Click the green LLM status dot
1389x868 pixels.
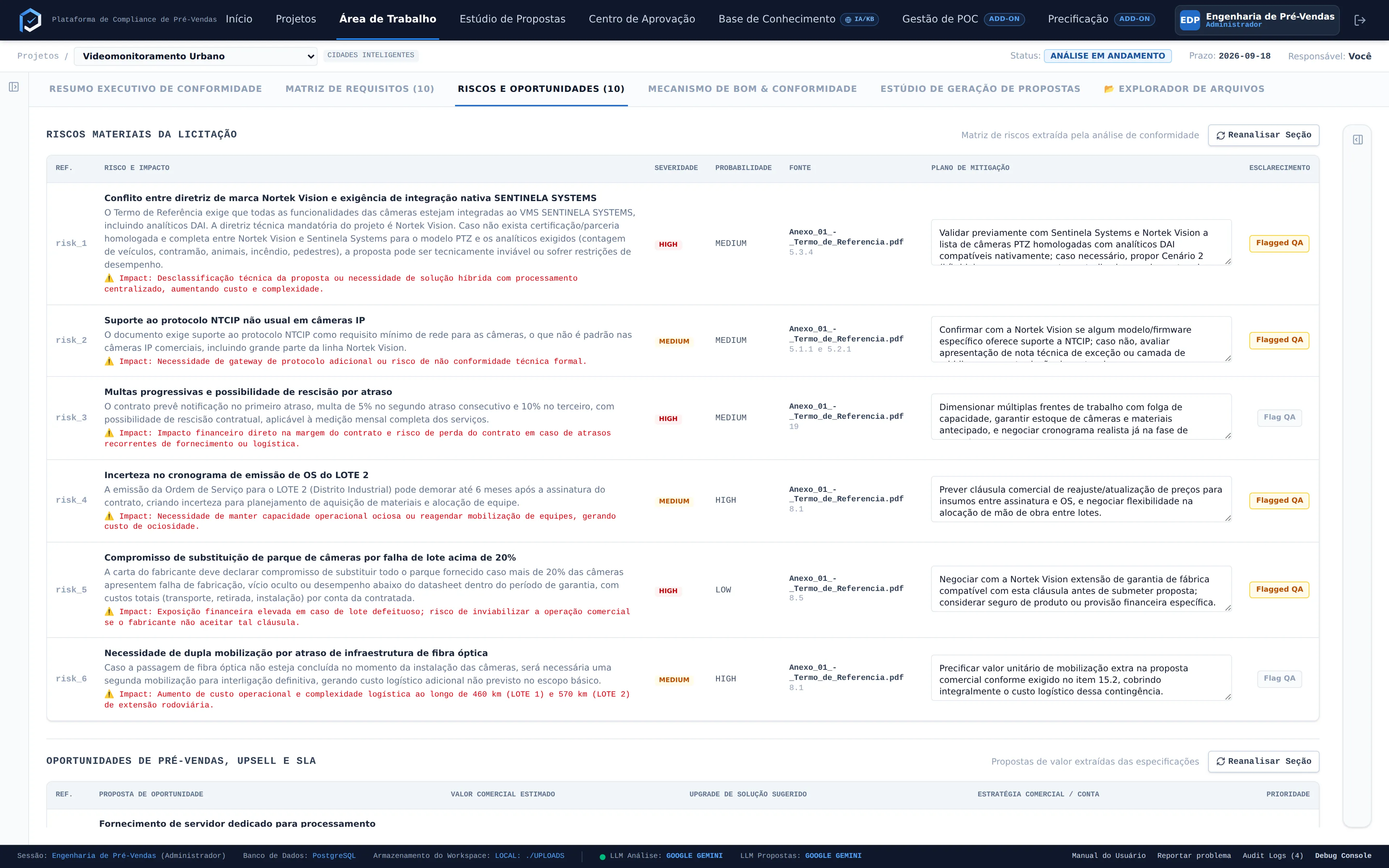click(602, 856)
